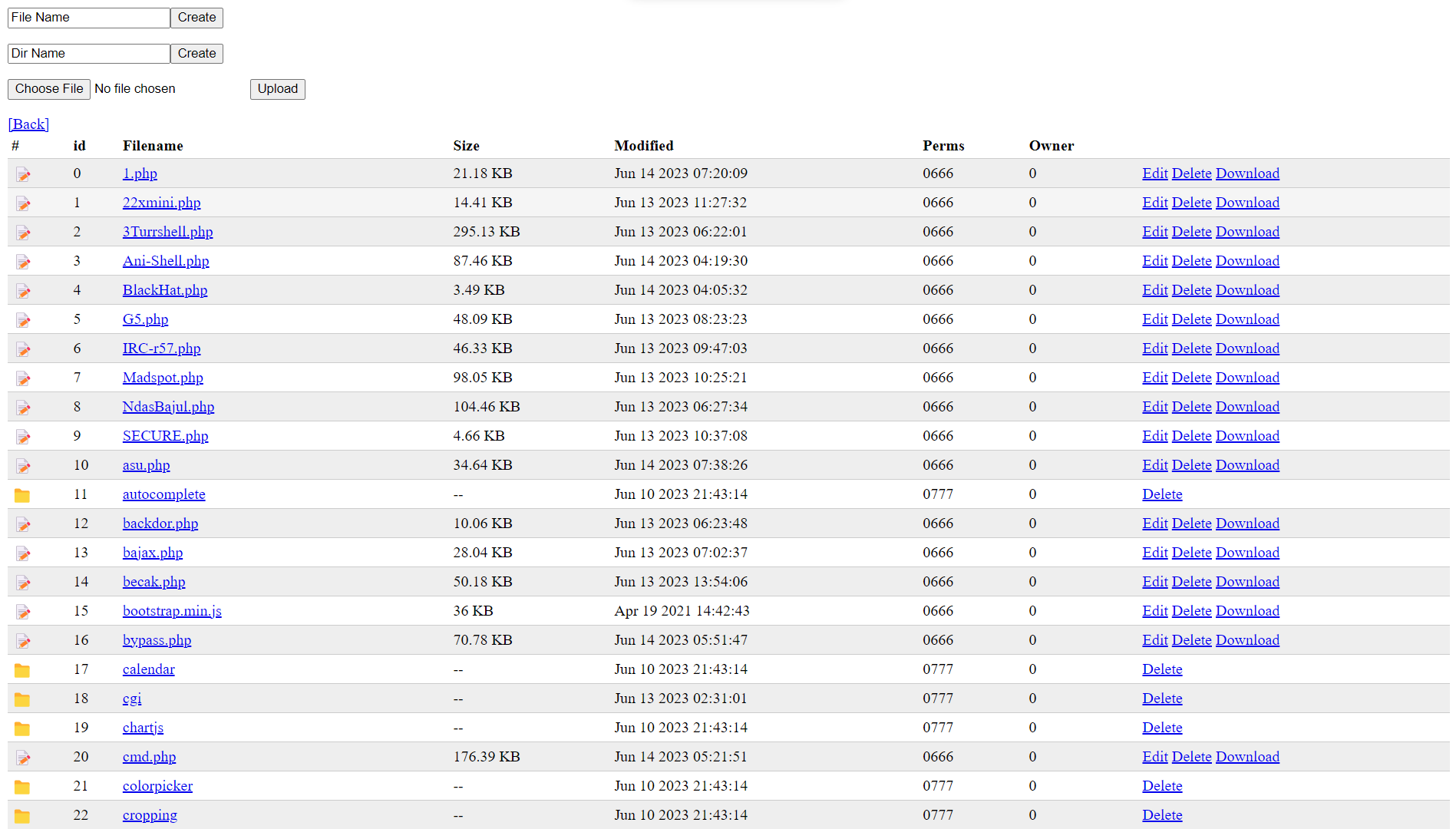Delete the colorpicker directory

[x=1162, y=786]
